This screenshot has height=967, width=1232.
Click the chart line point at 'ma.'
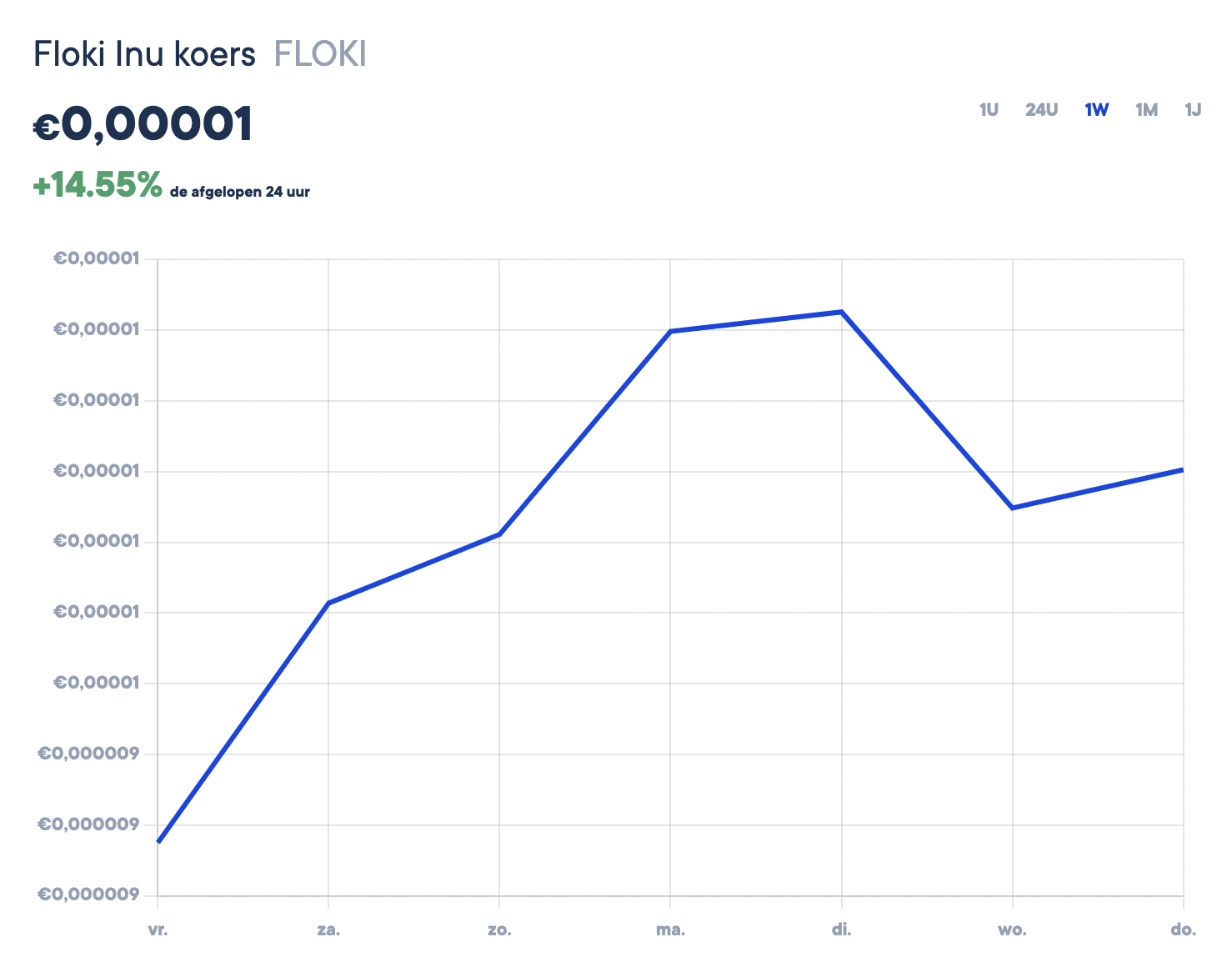point(670,331)
